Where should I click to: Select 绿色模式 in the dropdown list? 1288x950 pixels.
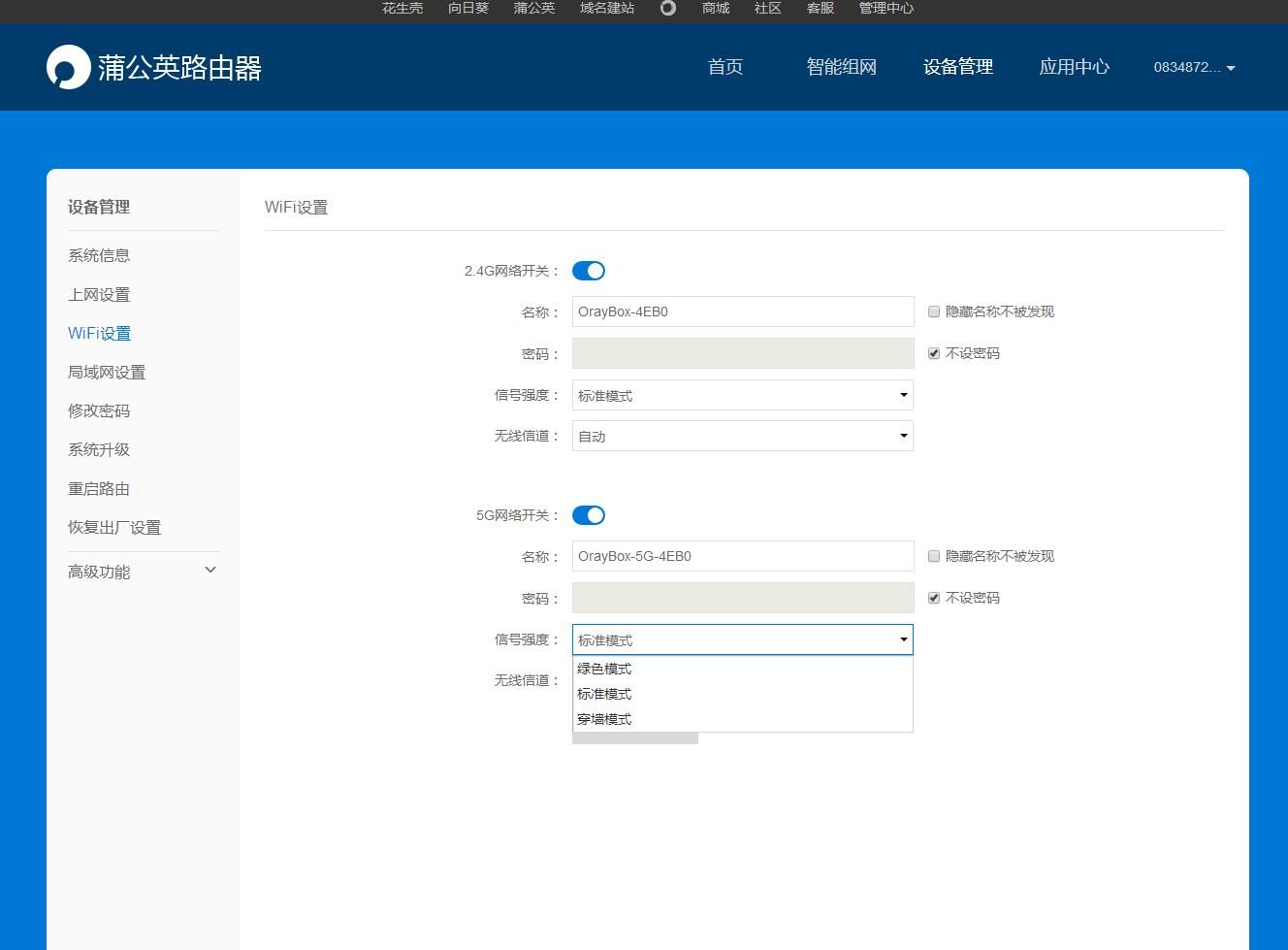pos(743,669)
